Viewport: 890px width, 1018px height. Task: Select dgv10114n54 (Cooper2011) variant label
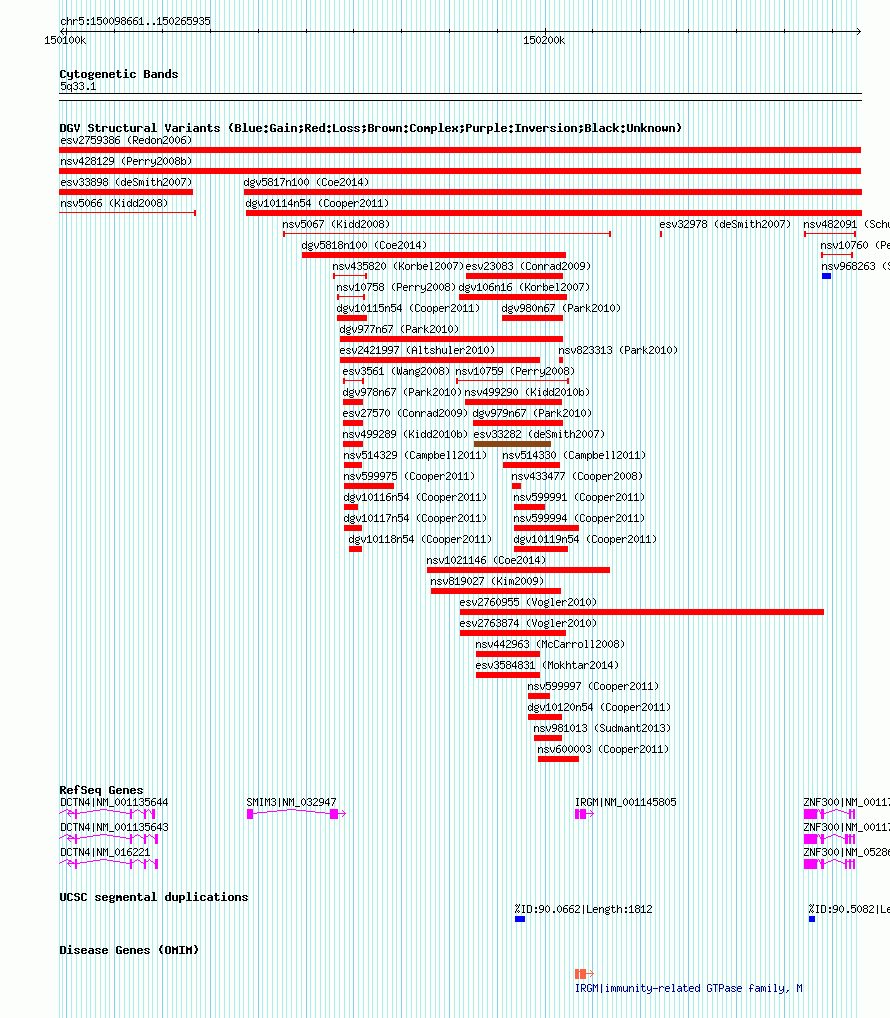click(x=317, y=203)
